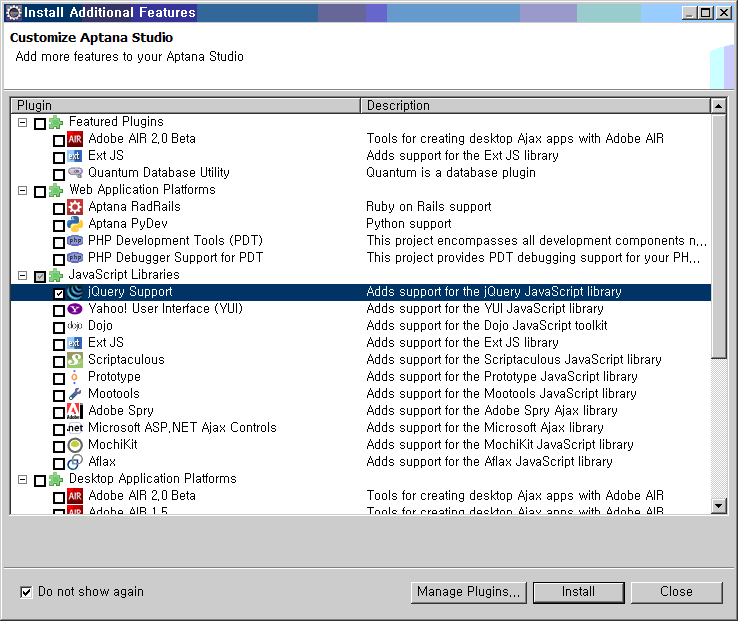Click the Ext JS icon under Featured Plugins
Viewport: 738px width, 621px height.
pos(75,156)
